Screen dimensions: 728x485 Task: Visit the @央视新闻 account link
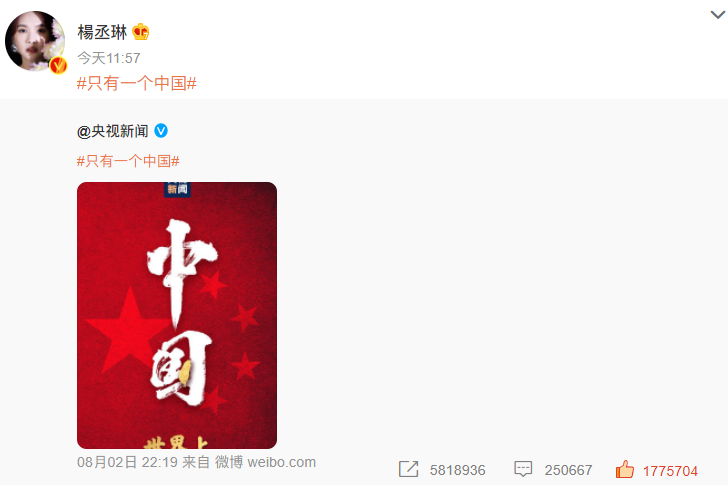113,131
